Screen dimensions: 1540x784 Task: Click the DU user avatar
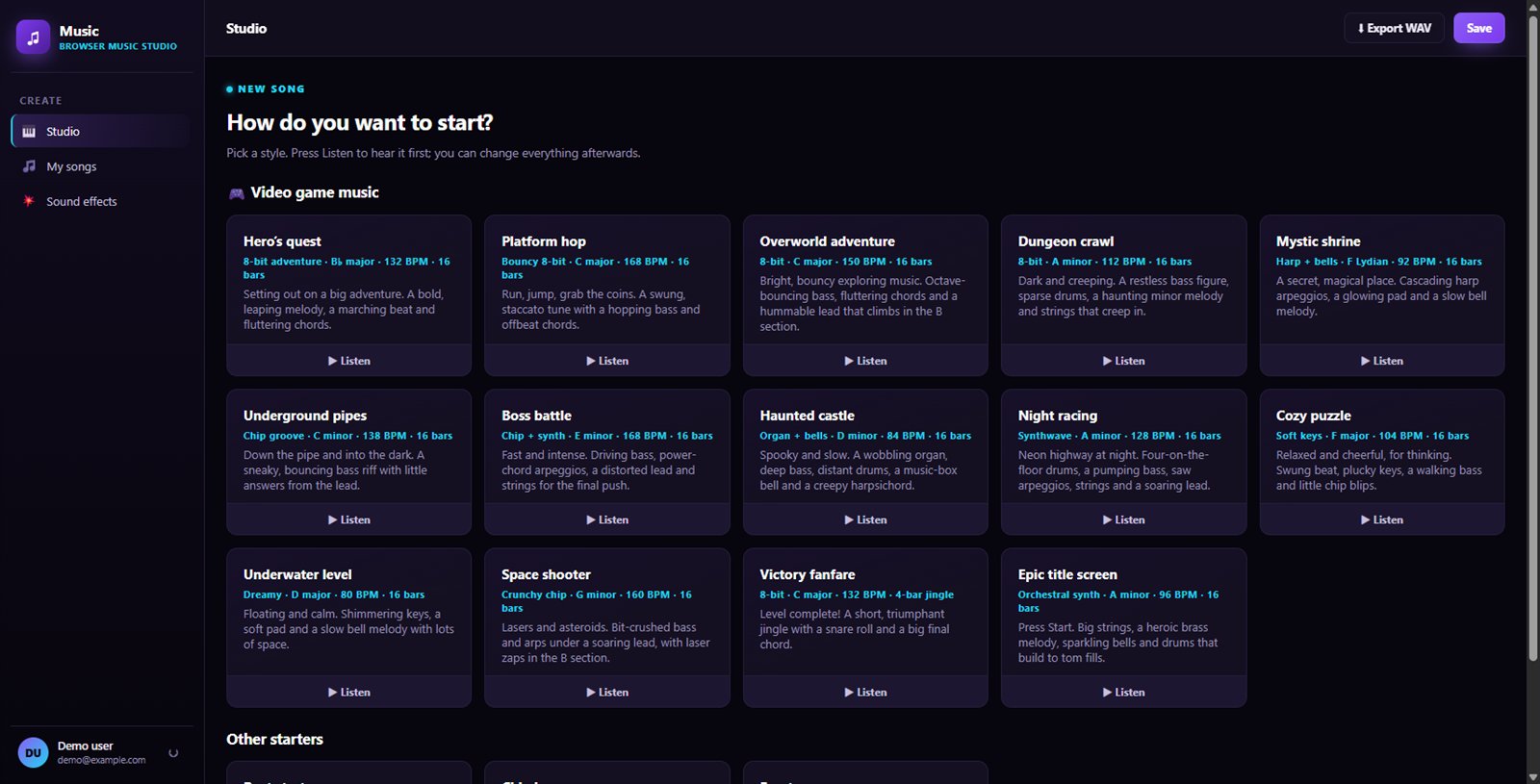coord(33,753)
